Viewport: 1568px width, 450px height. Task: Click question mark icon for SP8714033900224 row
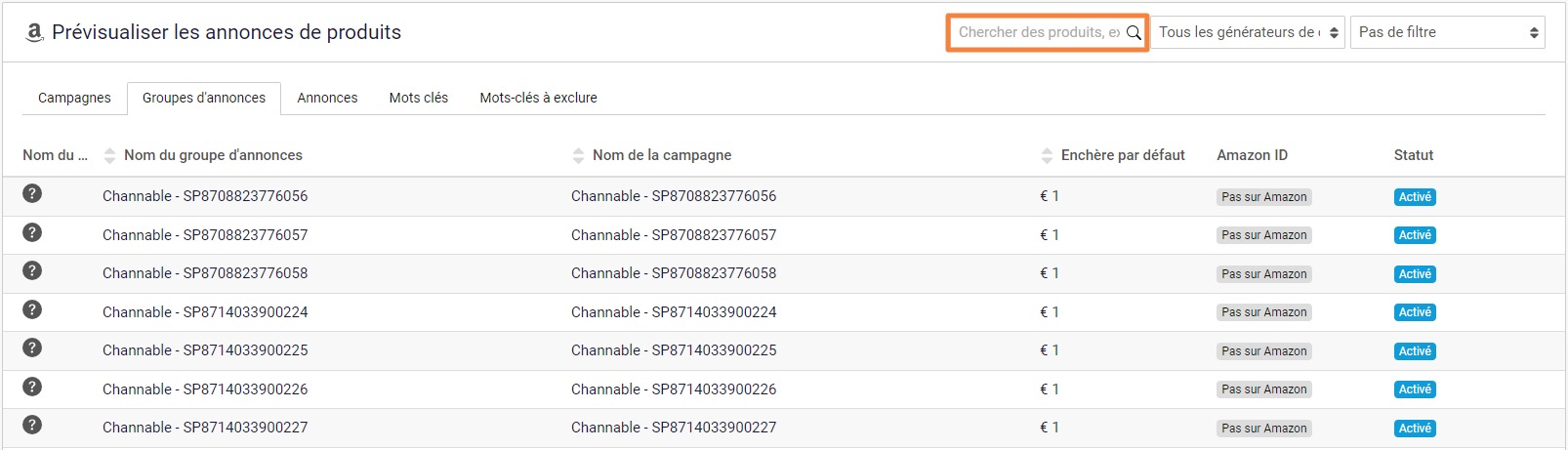click(32, 309)
